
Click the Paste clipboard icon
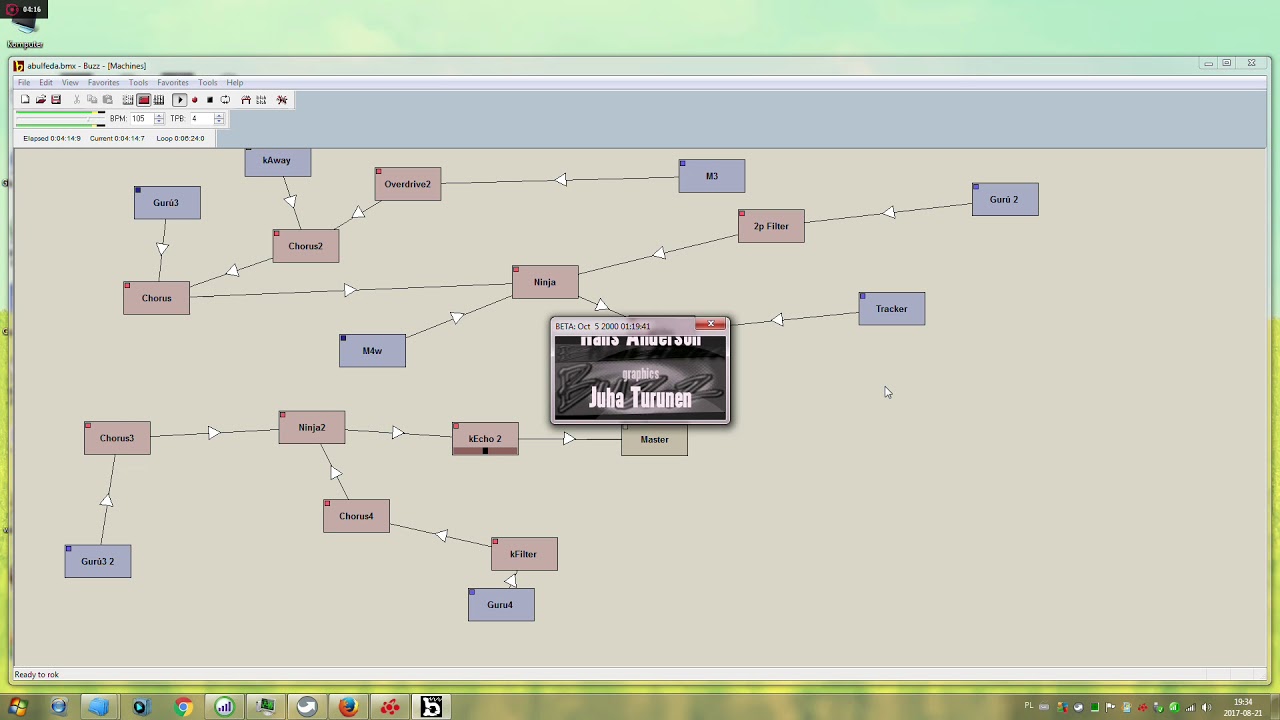(108, 100)
